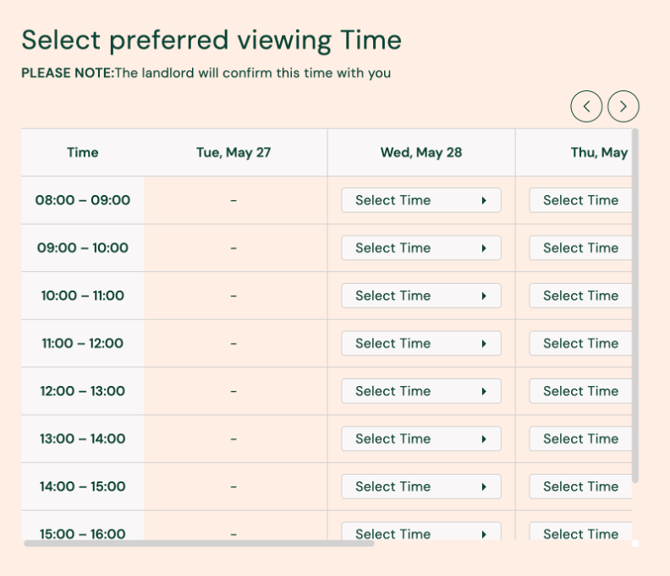The width and height of the screenshot is (670, 576).
Task: Open Select Time for Wednesday 13:00 – 14:00
Action: (421, 439)
